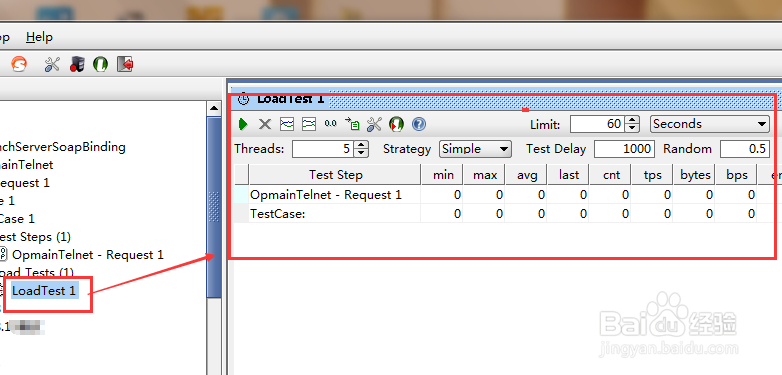
Task: Click the tps column header
Action: (652, 175)
